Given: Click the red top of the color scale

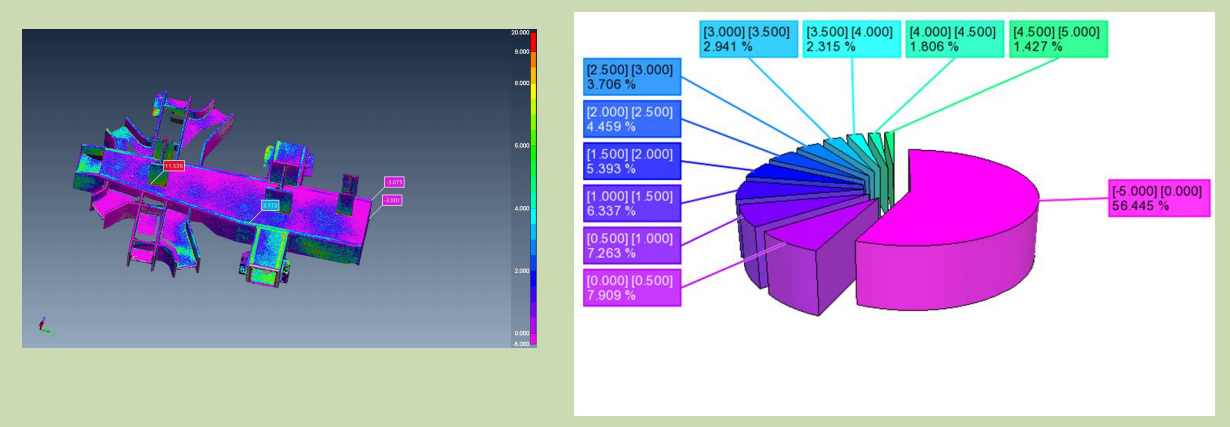Looking at the screenshot, I should click(x=533, y=36).
